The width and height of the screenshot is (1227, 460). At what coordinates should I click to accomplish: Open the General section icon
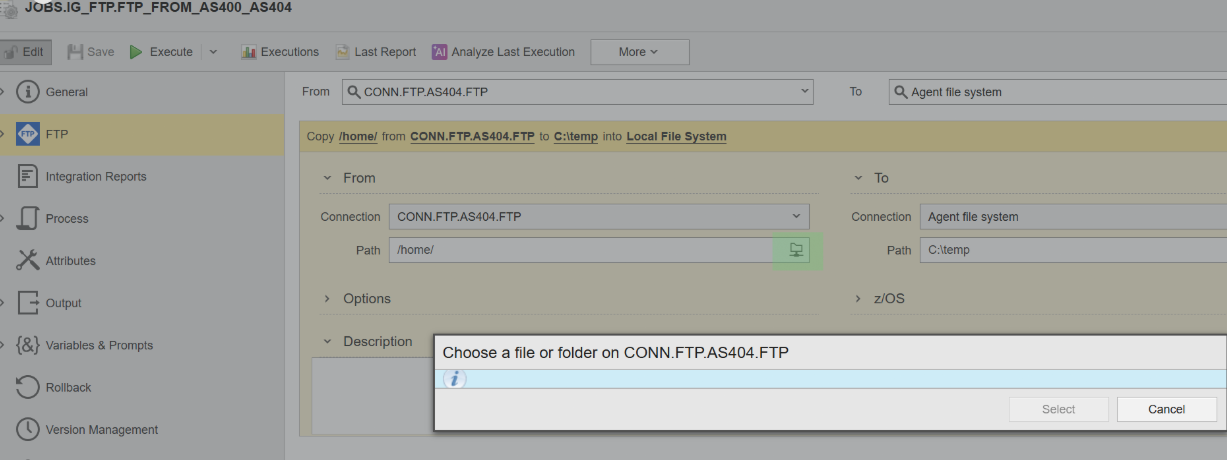coord(28,92)
